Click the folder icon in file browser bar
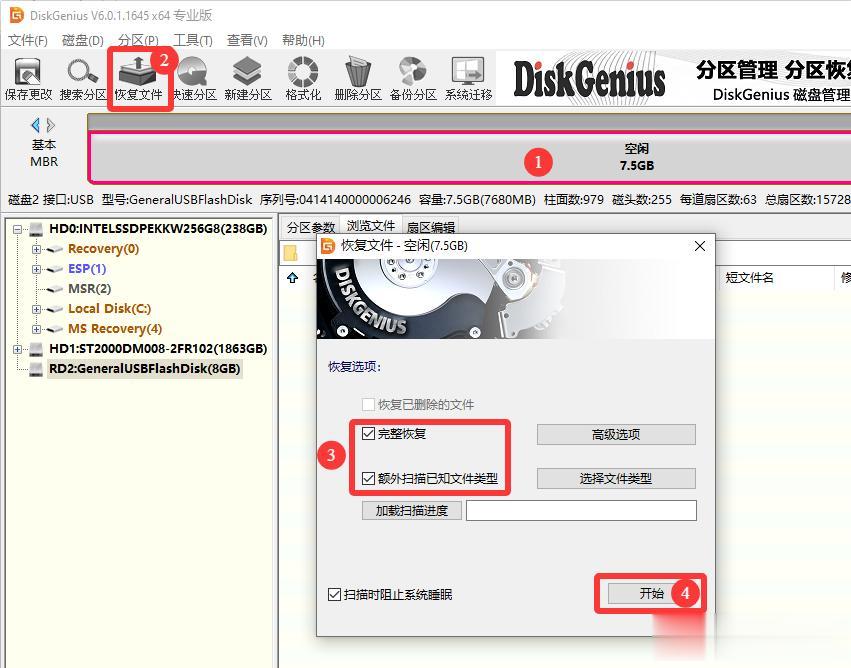Screen dimensions: 851x668 tap(291, 252)
